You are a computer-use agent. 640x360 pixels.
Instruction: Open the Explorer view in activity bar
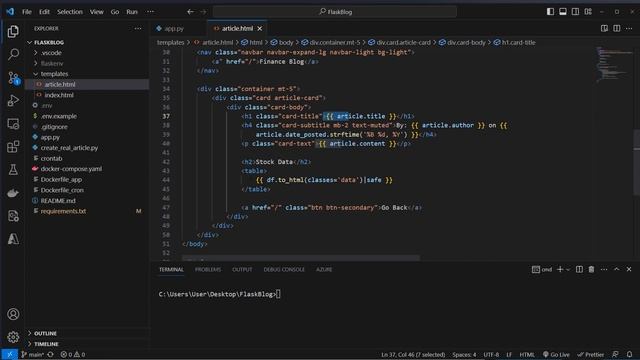click(x=13, y=31)
